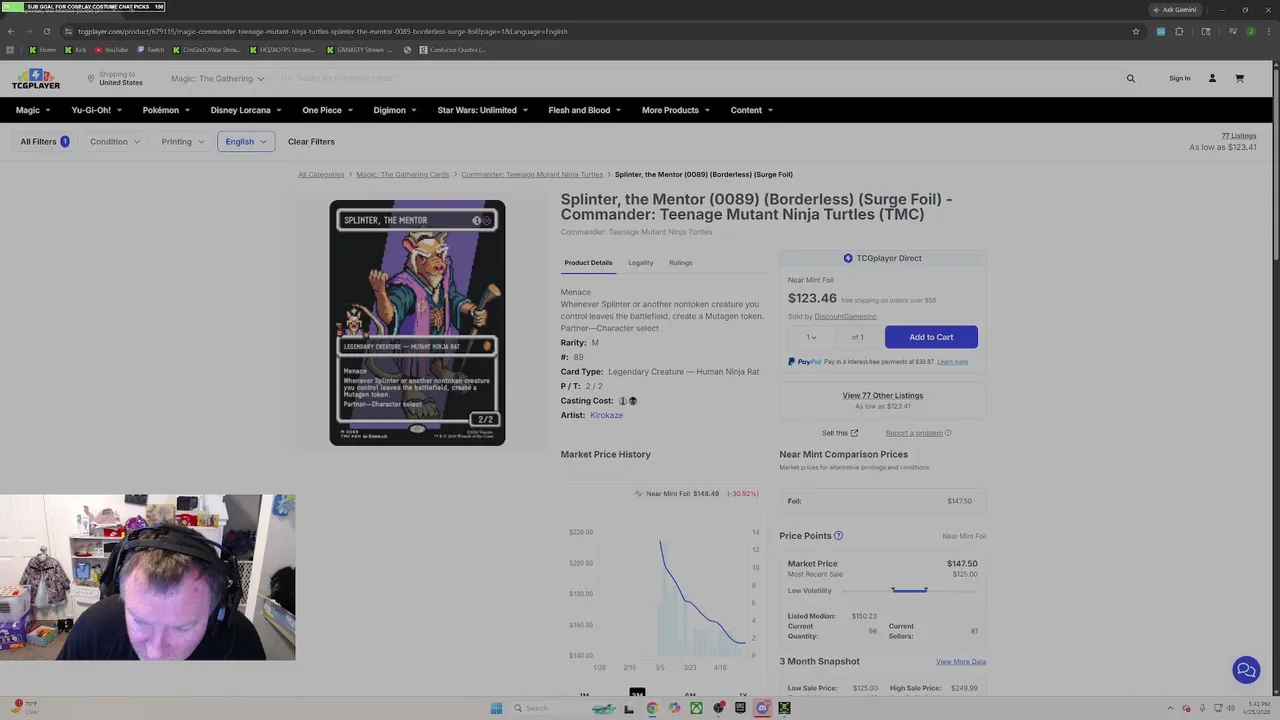
Task: Click the shipping location pin icon
Action: coord(91,78)
